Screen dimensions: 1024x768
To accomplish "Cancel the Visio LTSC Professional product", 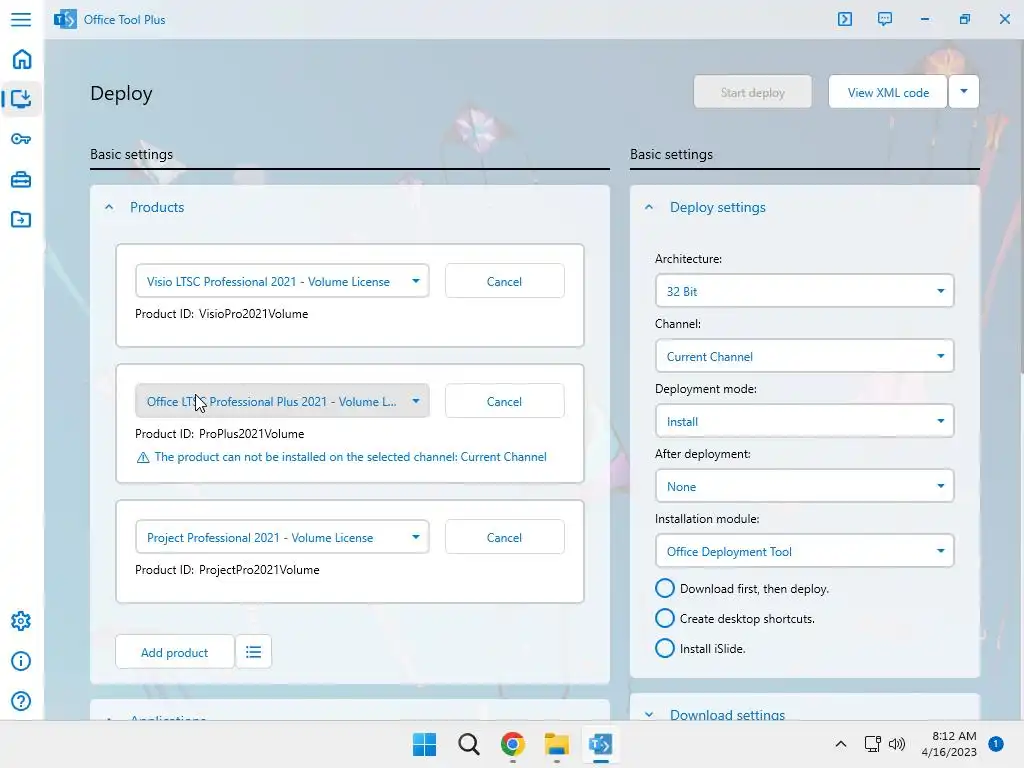I will 504,281.
